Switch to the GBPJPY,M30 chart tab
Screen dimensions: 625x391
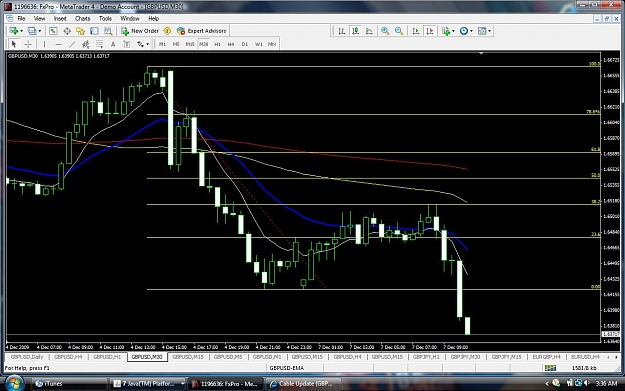(465, 357)
